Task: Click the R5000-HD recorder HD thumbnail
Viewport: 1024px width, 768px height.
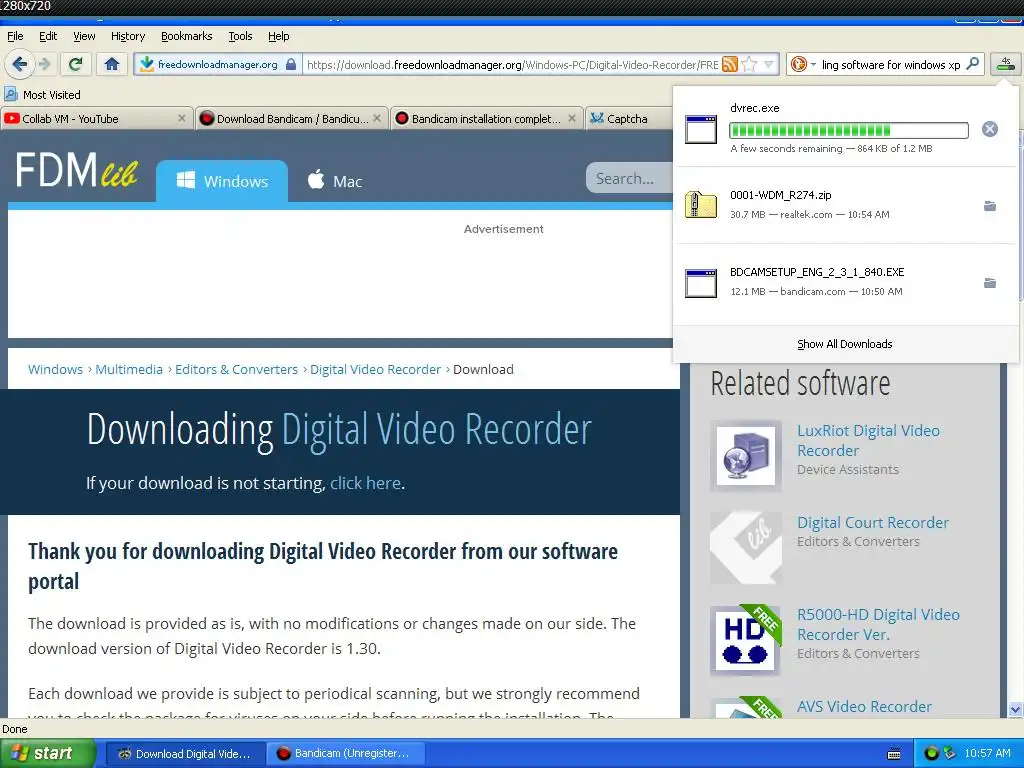Action: coord(746,640)
